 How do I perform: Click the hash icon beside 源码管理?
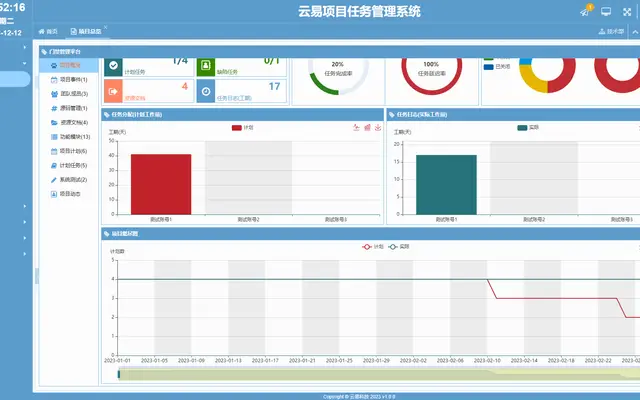point(54,108)
